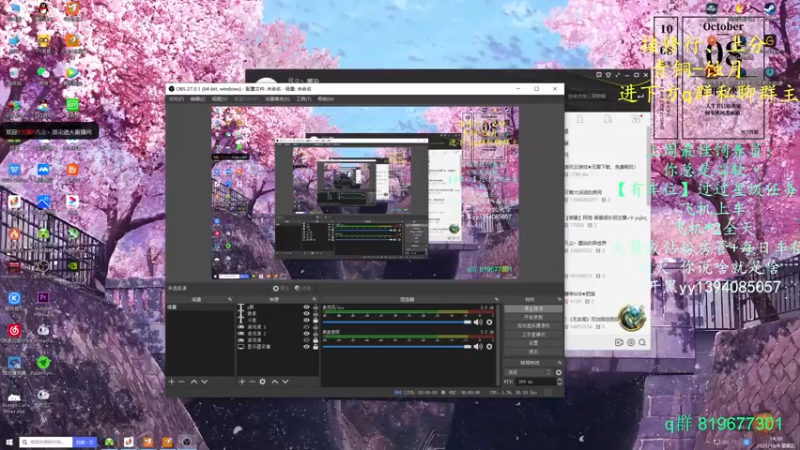
Task: Remove the selected scene with the minus icon
Action: (182, 381)
